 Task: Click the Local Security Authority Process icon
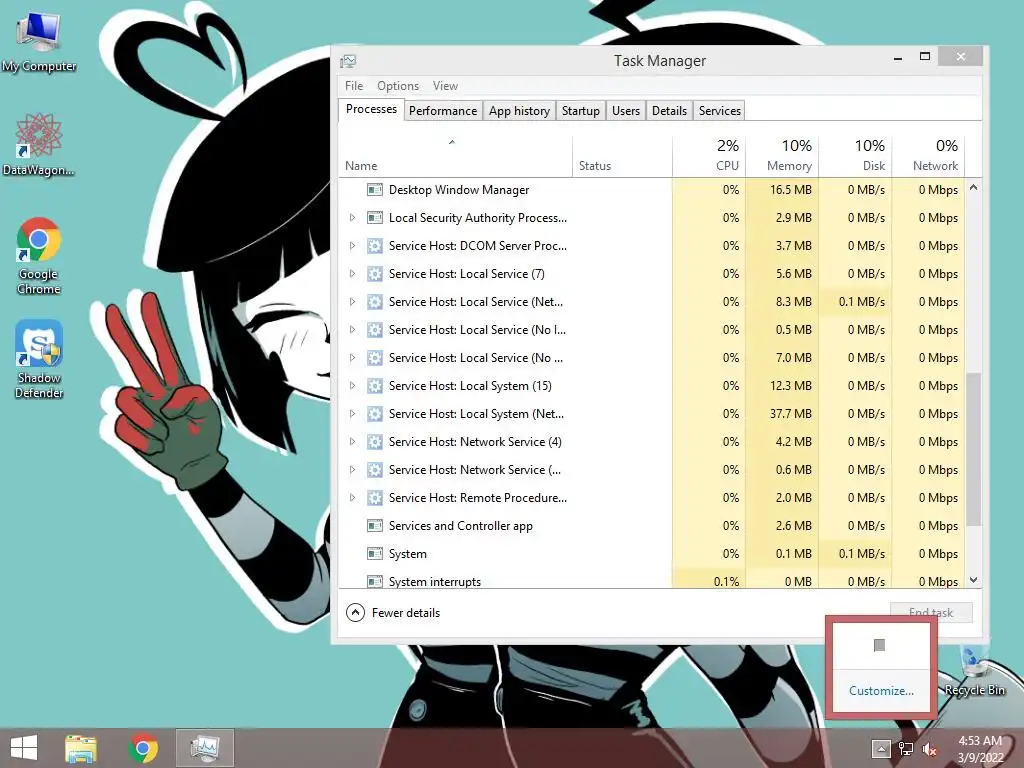(x=375, y=218)
